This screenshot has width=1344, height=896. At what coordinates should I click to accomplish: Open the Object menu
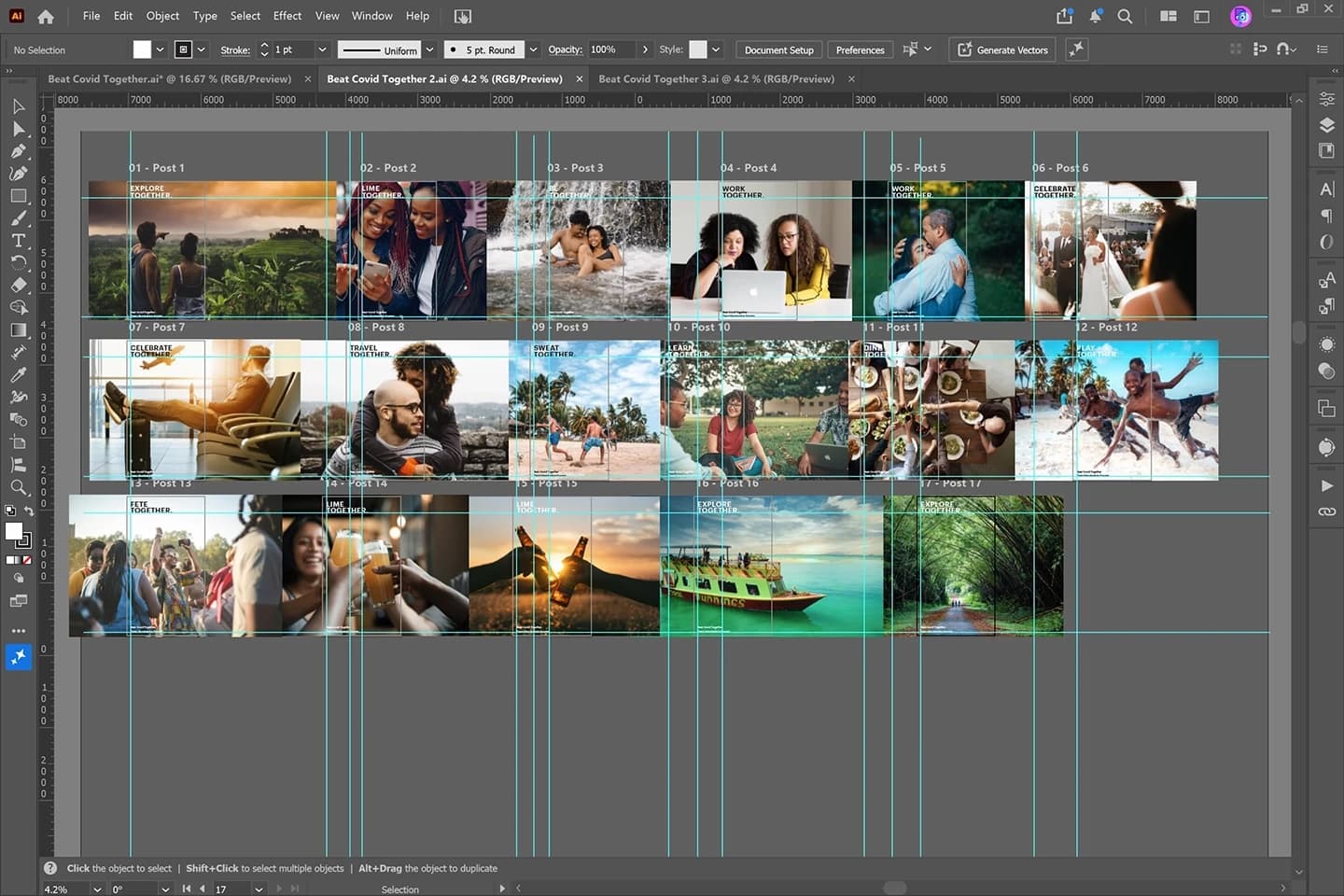pos(162,16)
